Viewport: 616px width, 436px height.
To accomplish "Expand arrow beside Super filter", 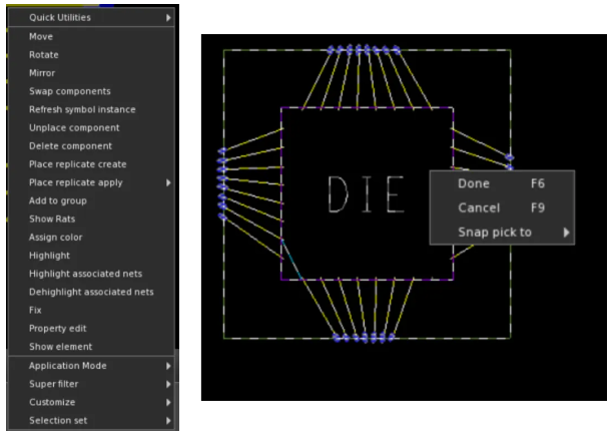I will click(x=168, y=384).
